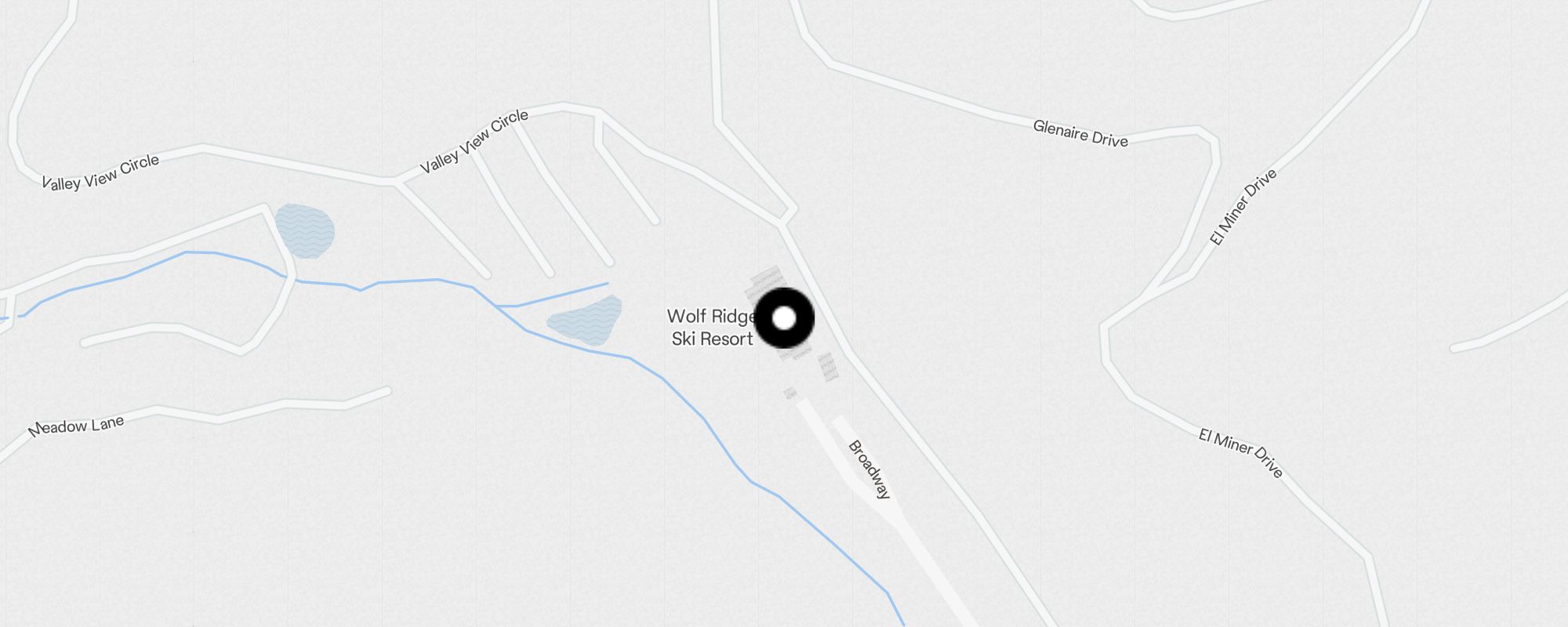Click the pond beside Wolf Ridge label
Image resolution: width=1568 pixels, height=627 pixels.
click(586, 321)
